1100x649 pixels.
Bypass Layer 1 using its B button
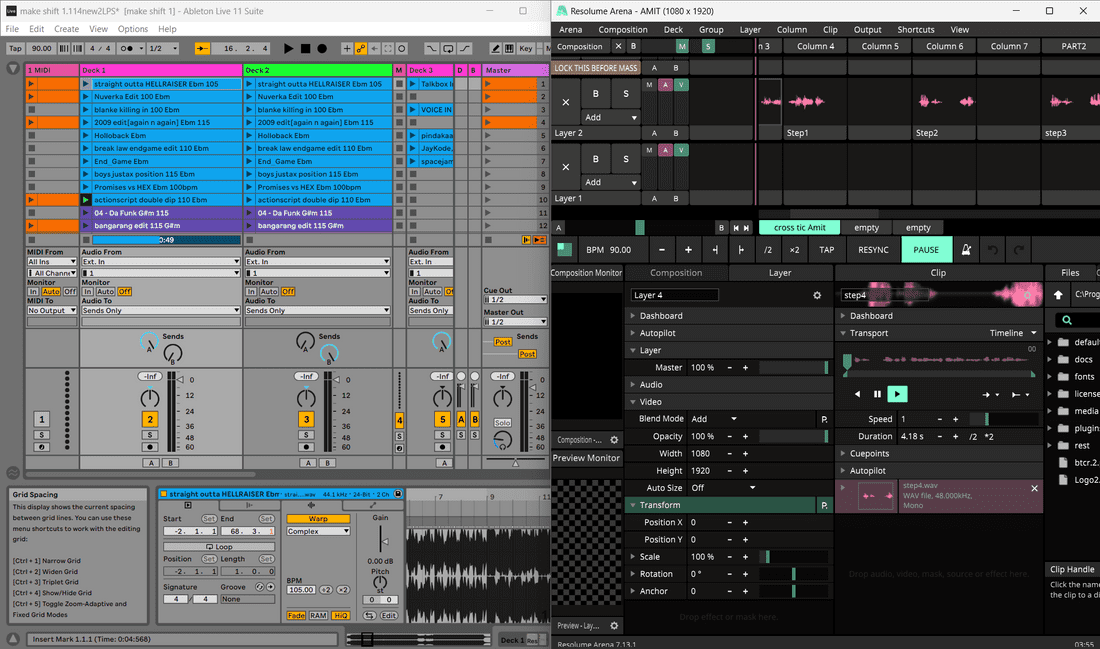pyautogui.click(x=596, y=158)
